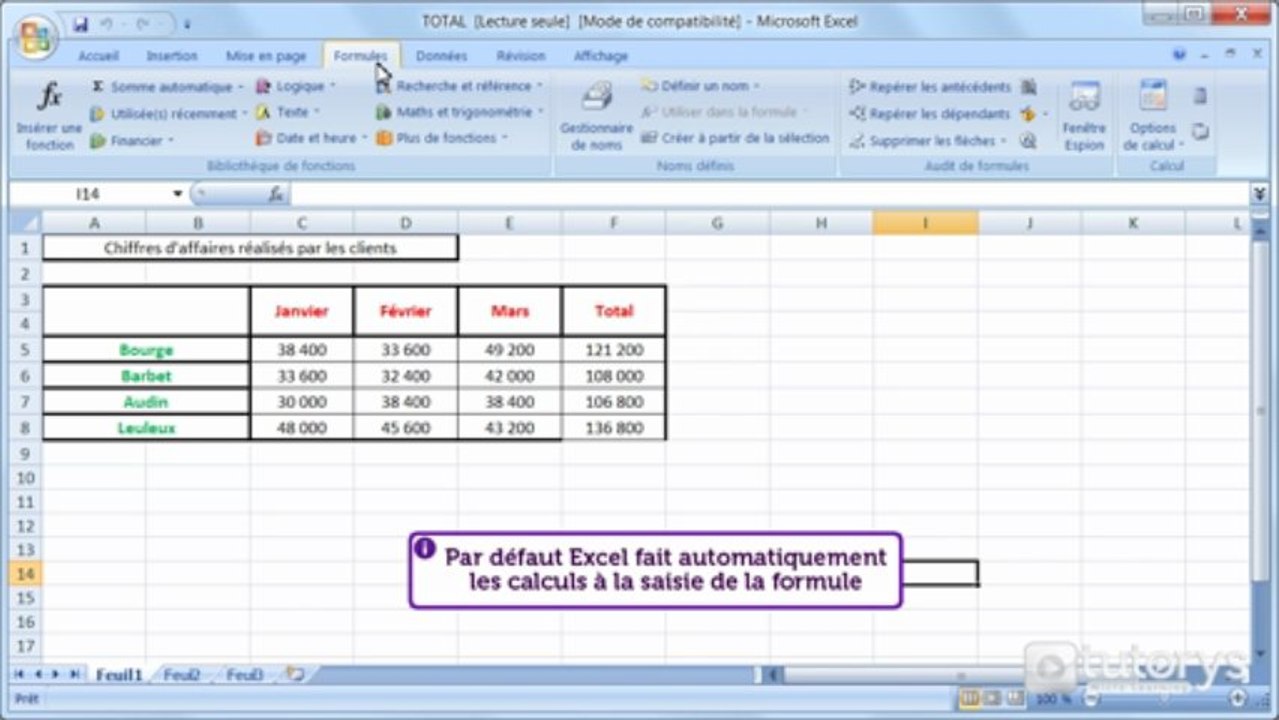Click the Redo quick access icon
Image resolution: width=1279 pixels, height=720 pixels.
tap(142, 22)
